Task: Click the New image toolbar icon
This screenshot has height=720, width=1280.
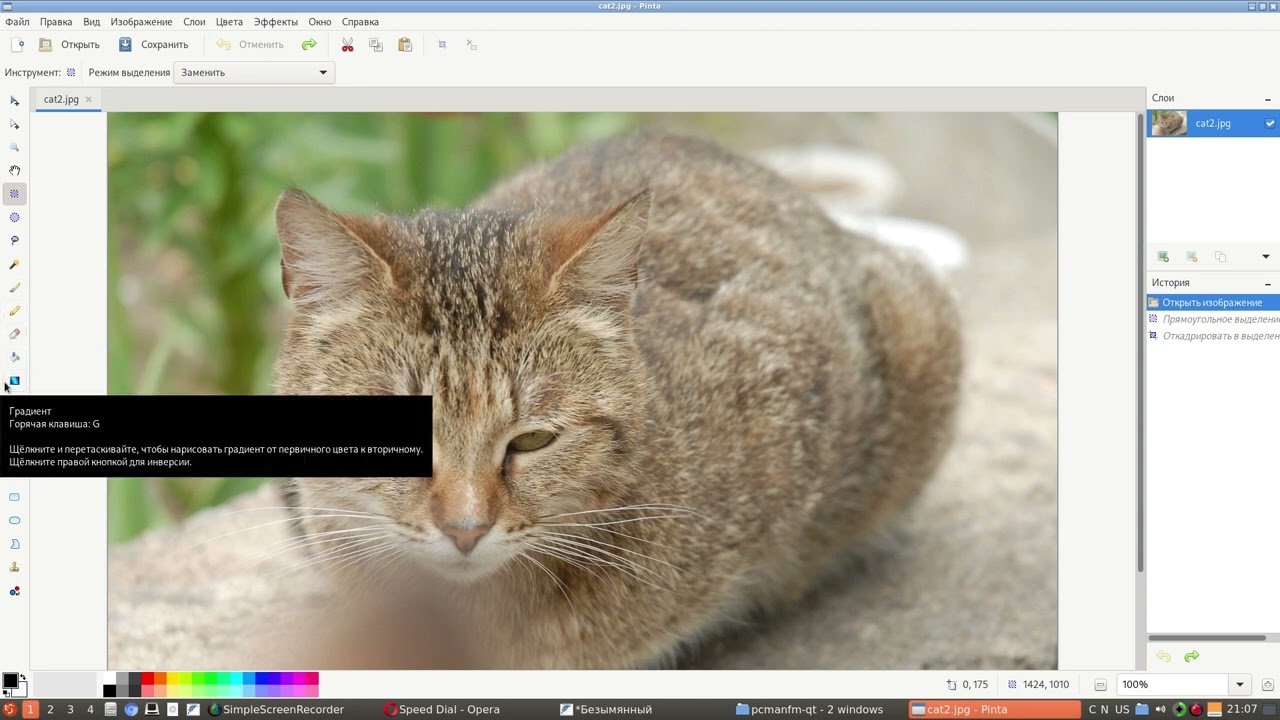Action: coord(17,44)
